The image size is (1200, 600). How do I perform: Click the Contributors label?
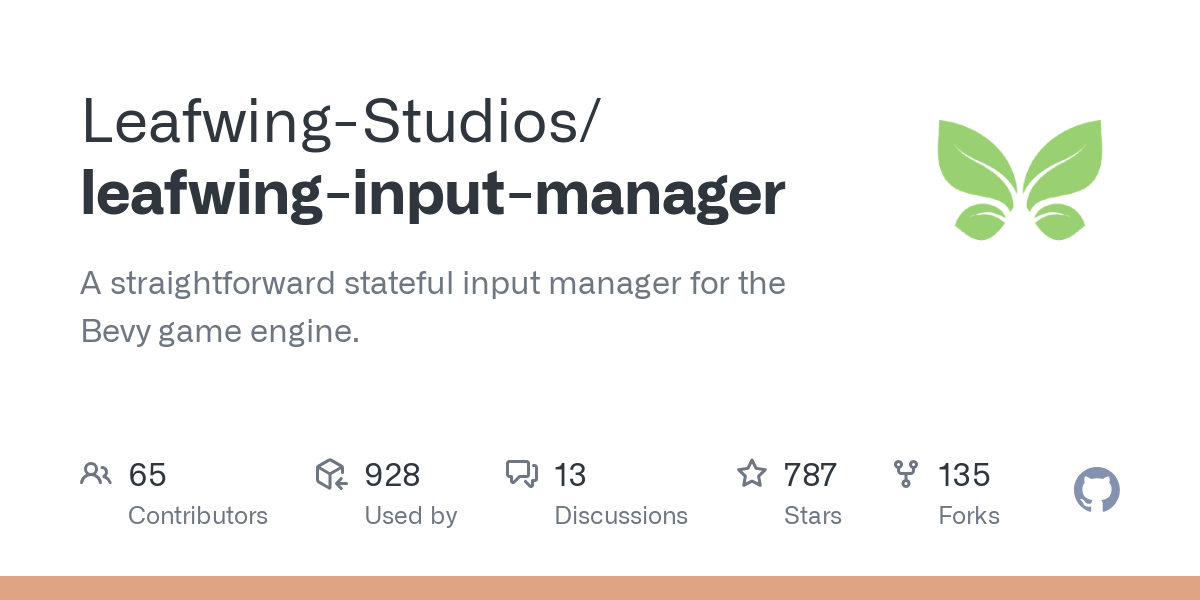coord(198,516)
